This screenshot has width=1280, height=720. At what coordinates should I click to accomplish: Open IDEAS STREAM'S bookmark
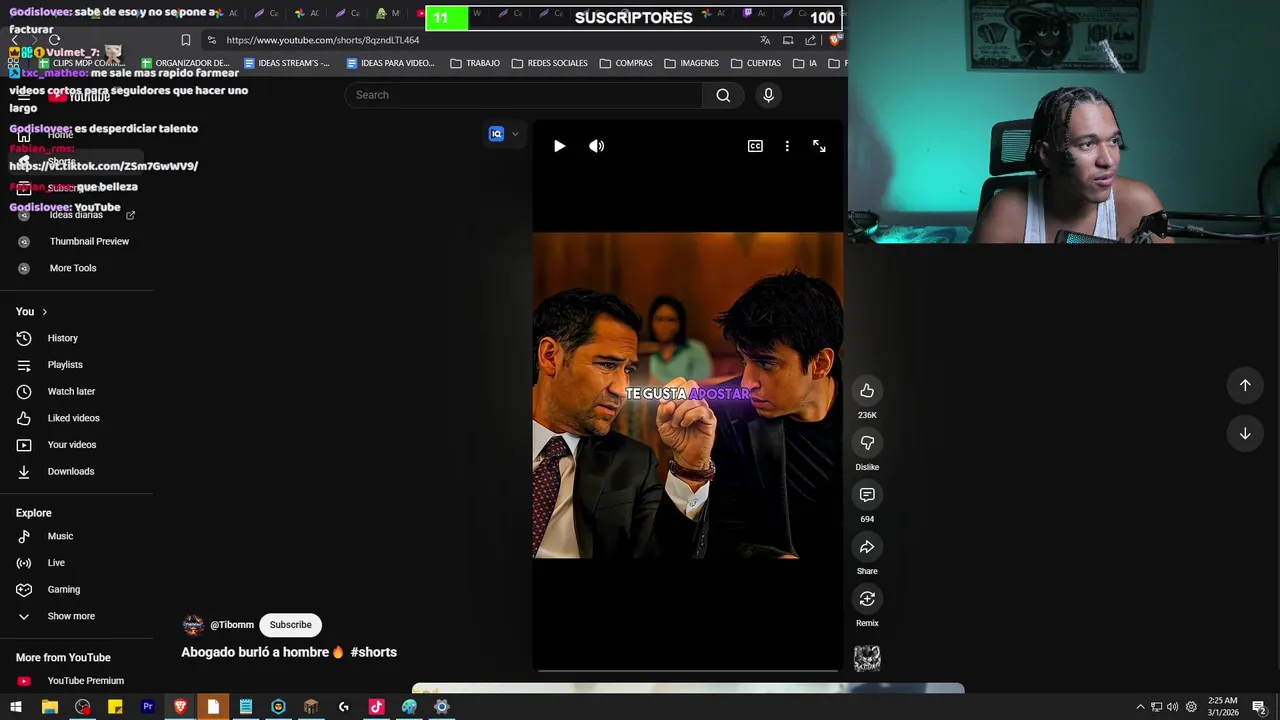286,63
